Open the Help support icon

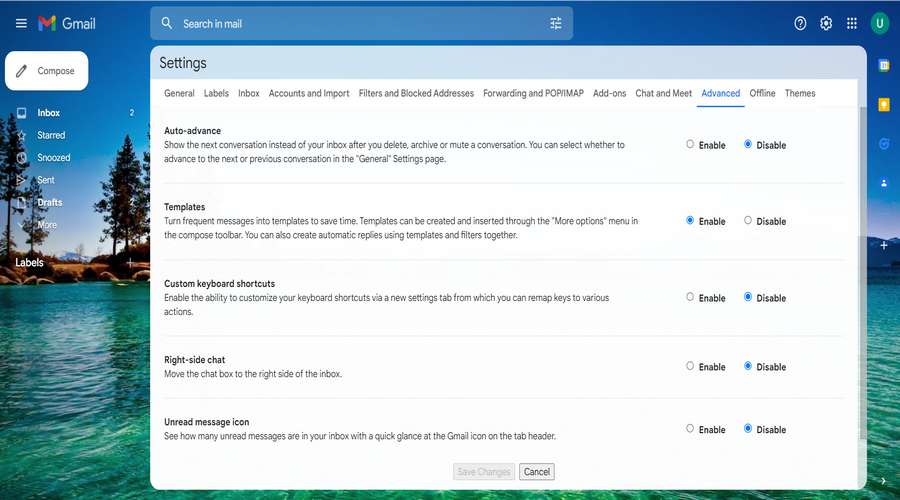coord(800,23)
